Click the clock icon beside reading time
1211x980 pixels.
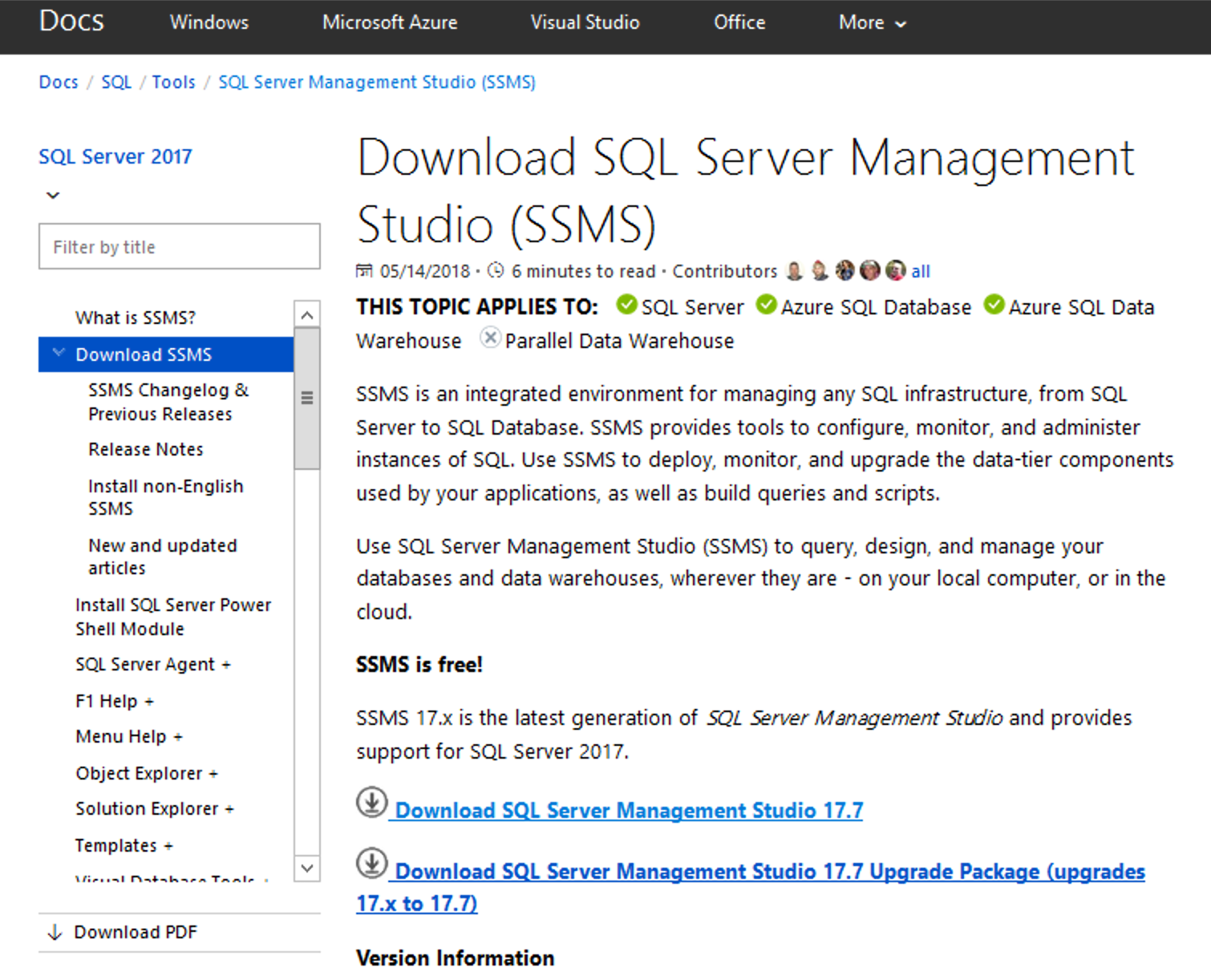point(496,270)
